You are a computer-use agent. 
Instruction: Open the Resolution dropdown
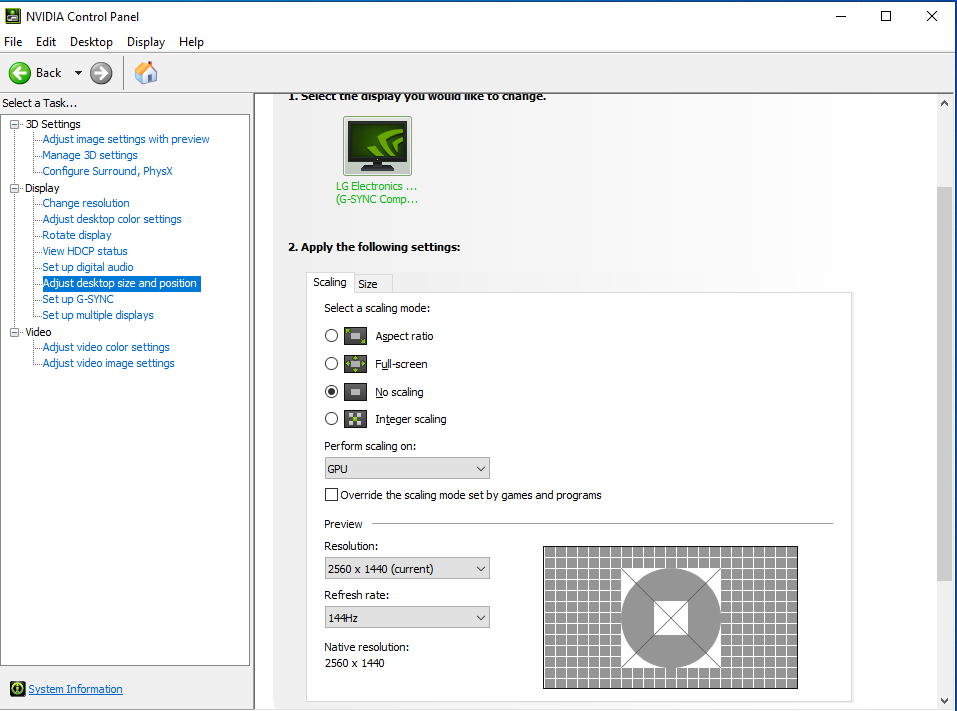pyautogui.click(x=406, y=569)
